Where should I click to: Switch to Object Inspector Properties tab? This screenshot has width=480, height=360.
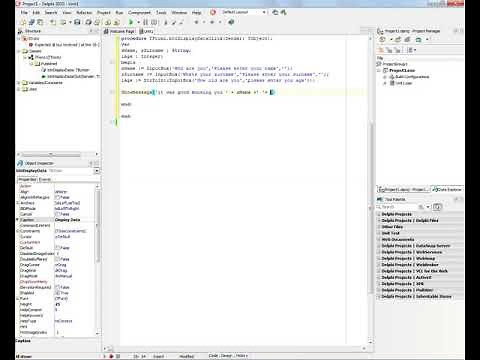coord(27,179)
